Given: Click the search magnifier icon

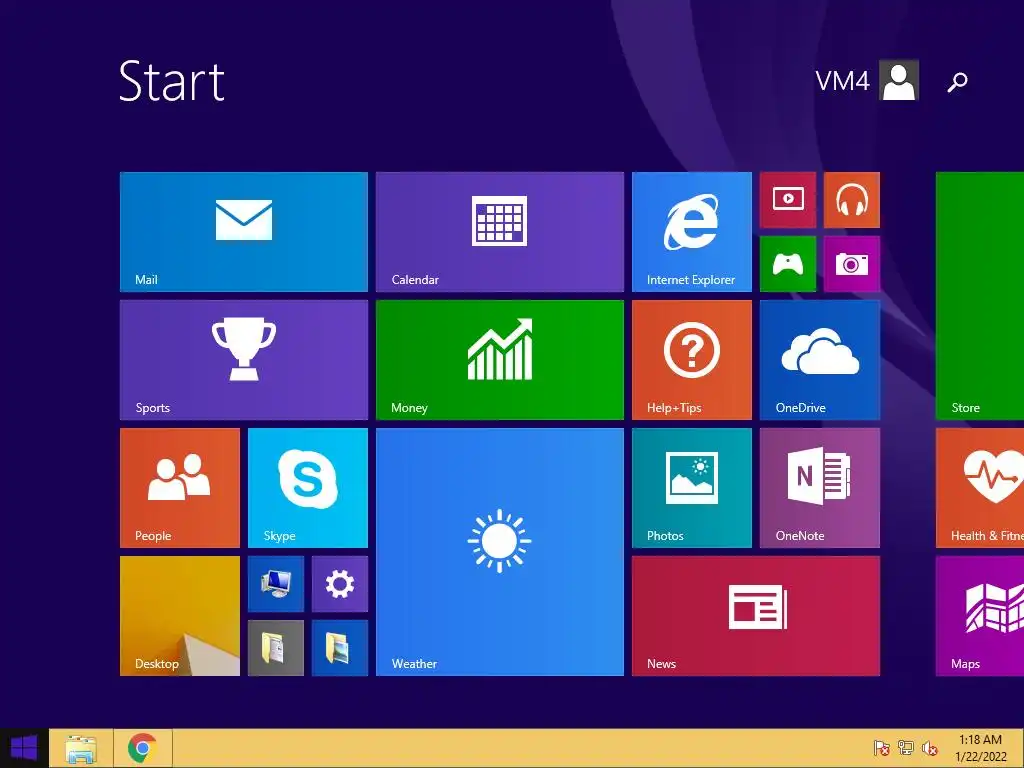Looking at the screenshot, I should point(957,82).
